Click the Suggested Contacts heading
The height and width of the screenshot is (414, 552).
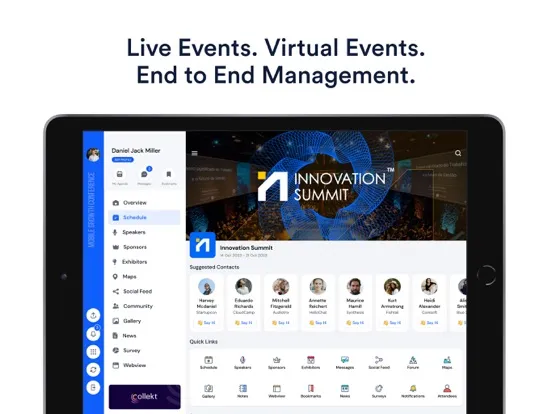214,267
